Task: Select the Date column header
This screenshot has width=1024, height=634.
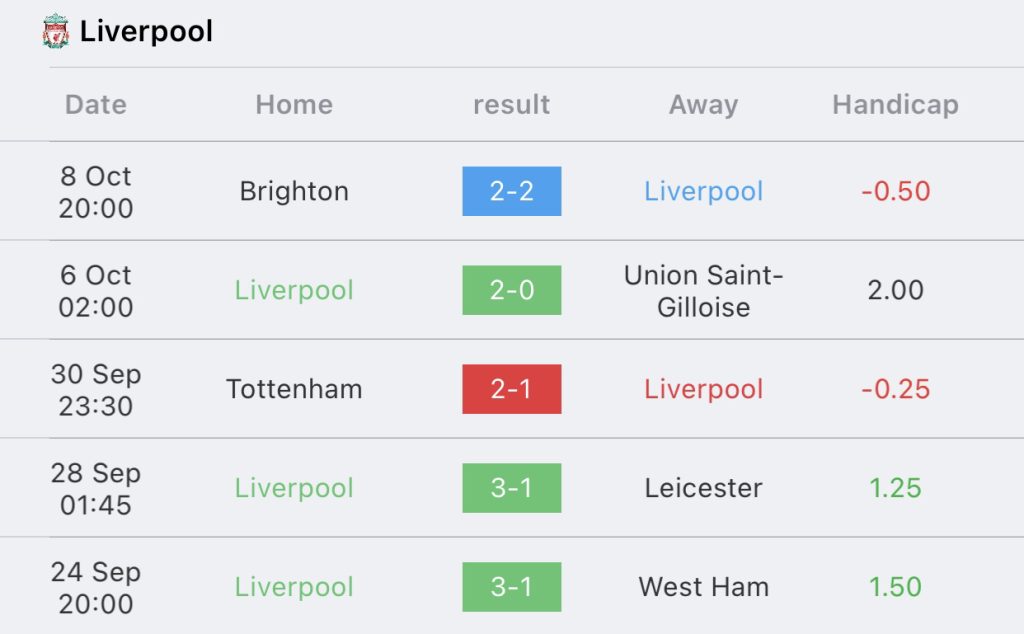Action: click(96, 104)
